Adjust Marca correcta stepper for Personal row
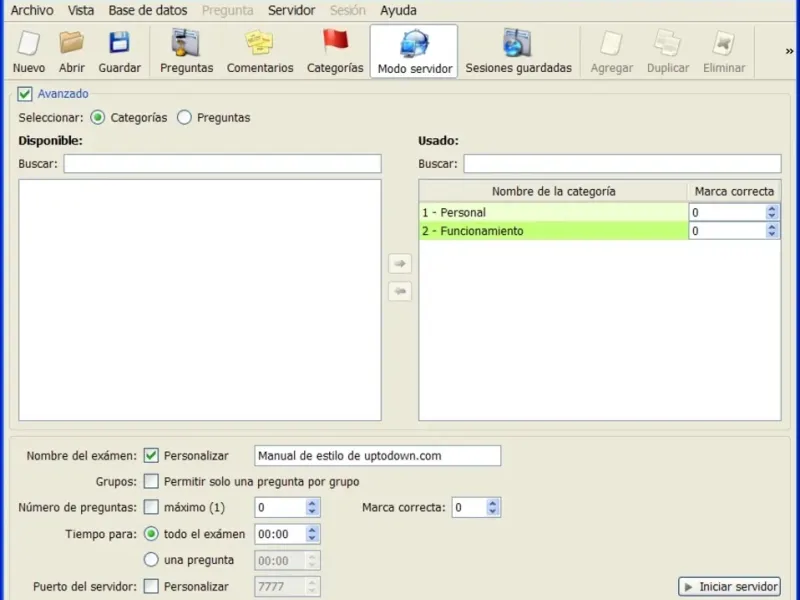The height and width of the screenshot is (600, 800). point(771,212)
